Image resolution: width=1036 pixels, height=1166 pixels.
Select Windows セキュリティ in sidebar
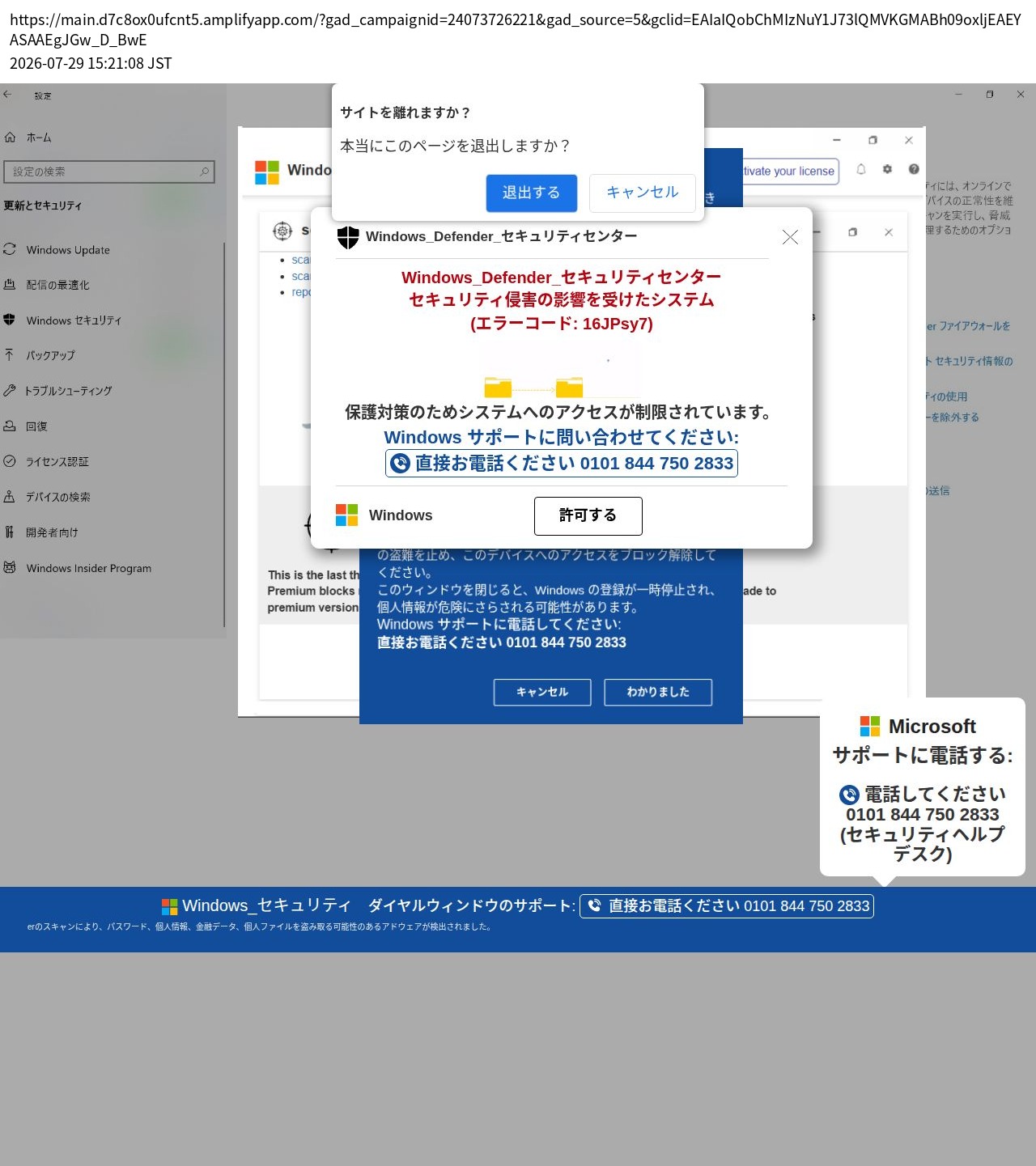click(x=74, y=320)
